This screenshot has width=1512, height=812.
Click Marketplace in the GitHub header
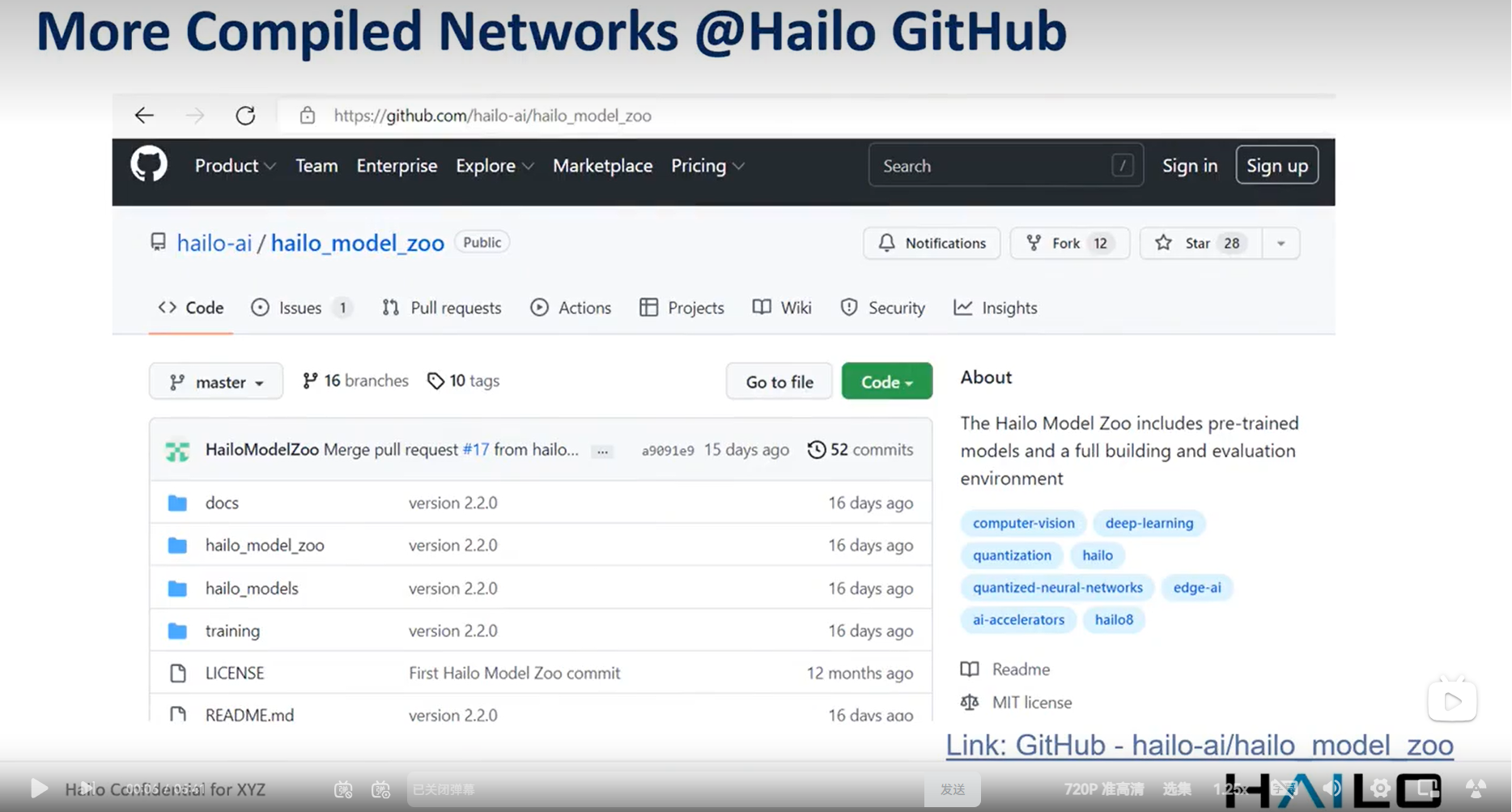tap(602, 166)
